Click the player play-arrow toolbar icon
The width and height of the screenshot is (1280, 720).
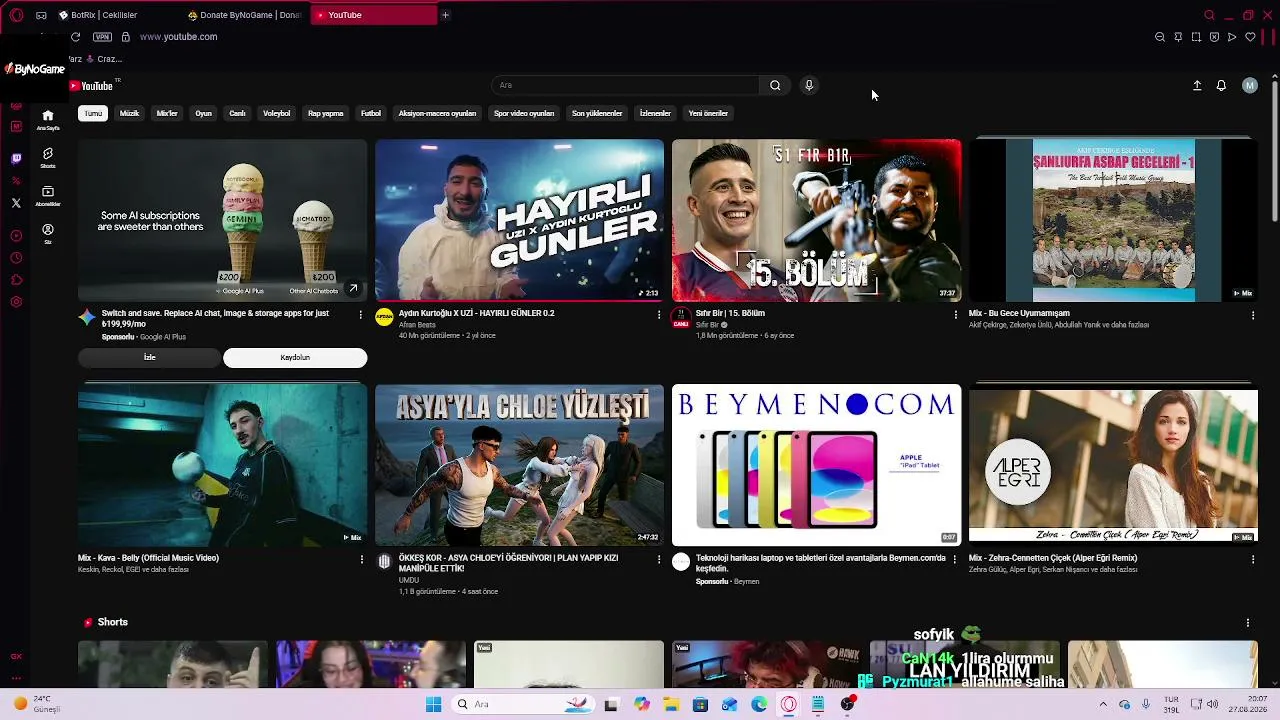click(1232, 37)
